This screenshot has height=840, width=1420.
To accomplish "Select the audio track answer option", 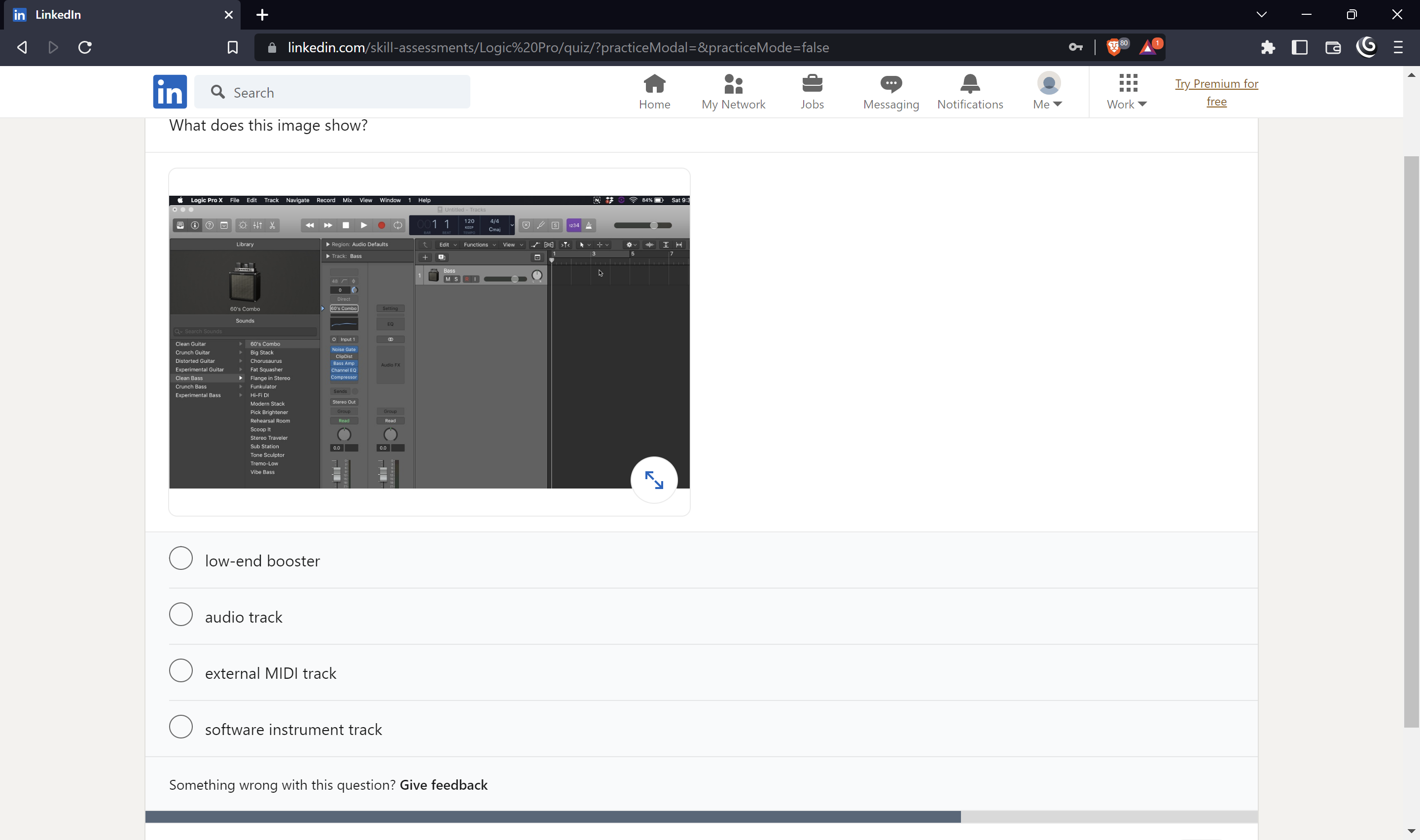I will tap(180, 614).
